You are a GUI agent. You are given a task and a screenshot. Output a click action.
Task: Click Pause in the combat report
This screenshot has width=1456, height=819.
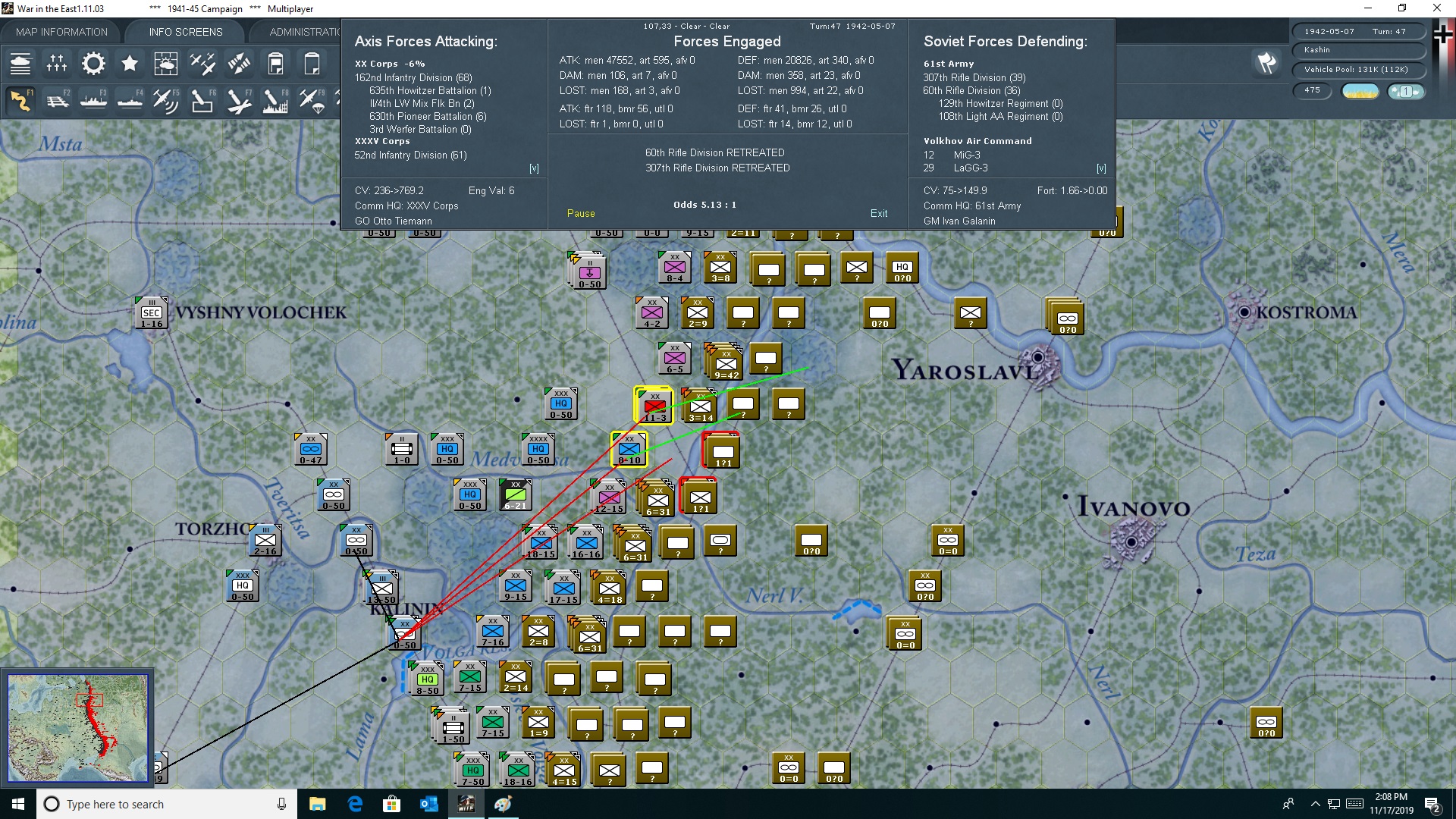coord(581,214)
